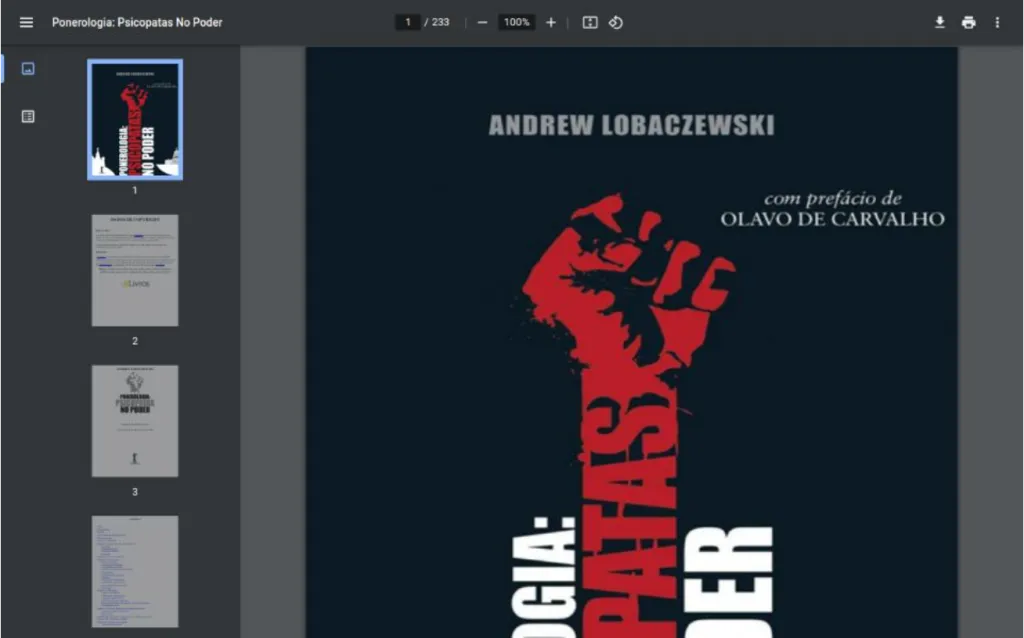
Task: Open the page 2 thumbnail
Action: point(135,270)
